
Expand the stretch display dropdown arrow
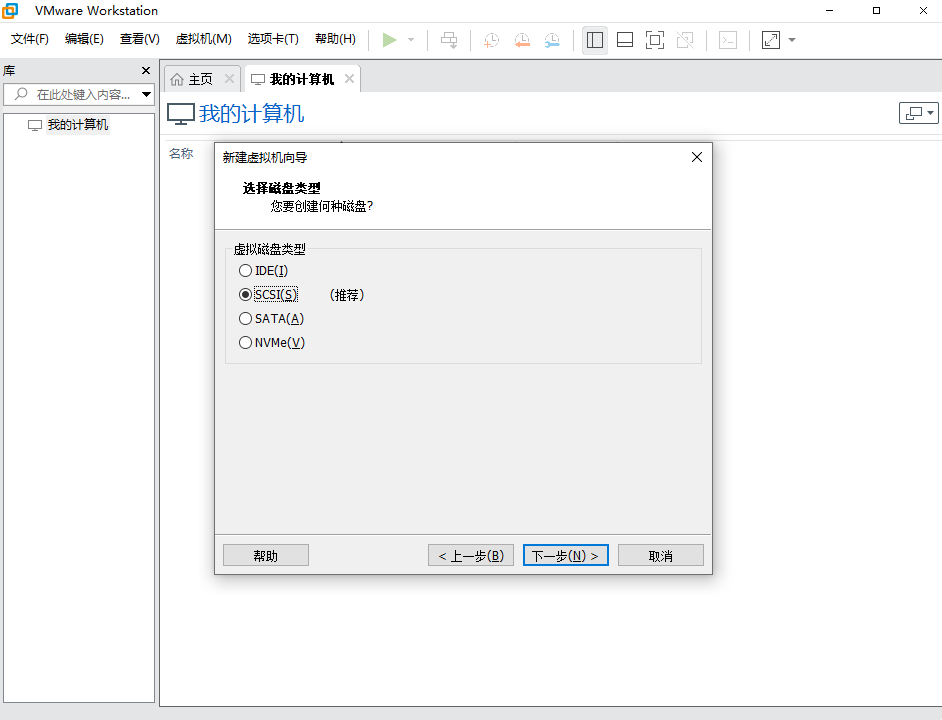click(792, 40)
